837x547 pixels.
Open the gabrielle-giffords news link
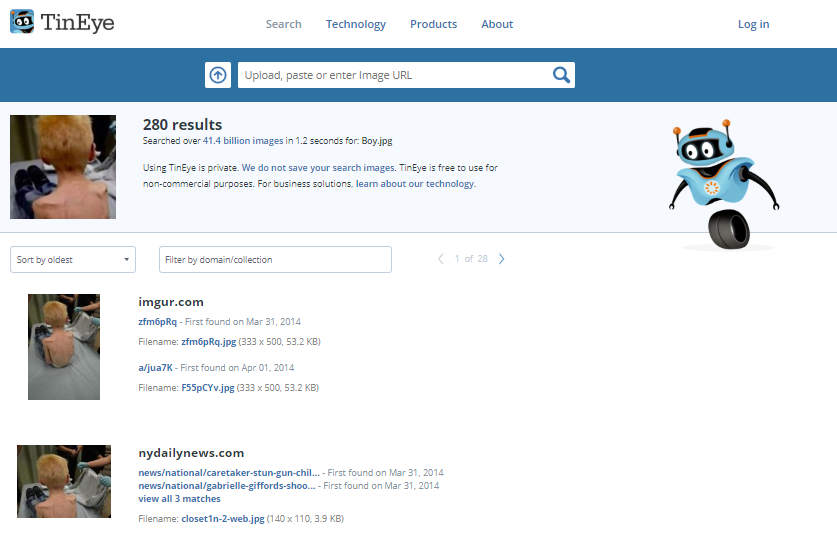(227, 486)
